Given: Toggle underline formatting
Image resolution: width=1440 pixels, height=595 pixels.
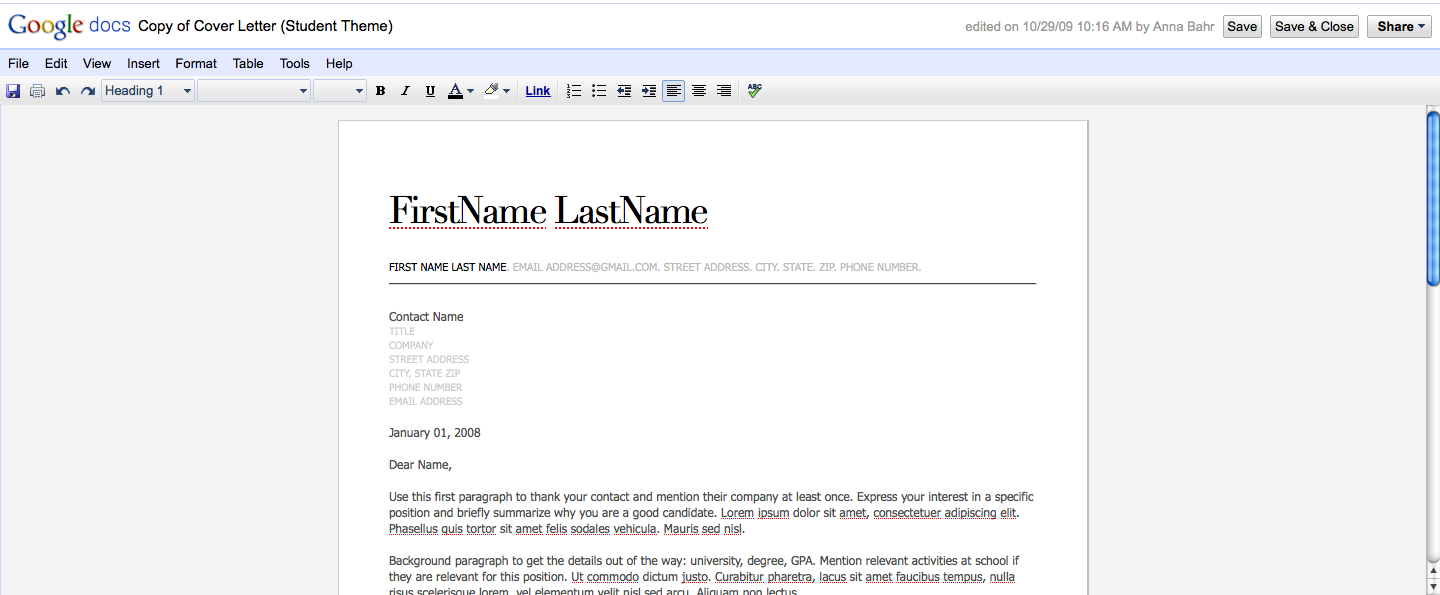Looking at the screenshot, I should point(430,91).
